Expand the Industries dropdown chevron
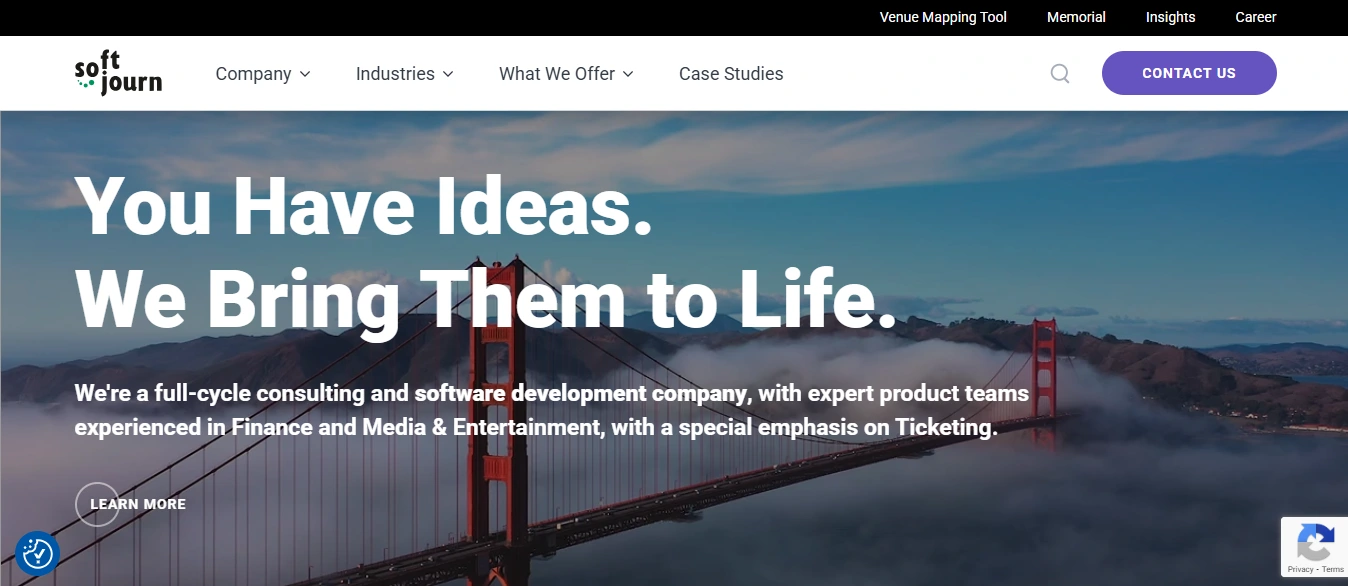This screenshot has height=586, width=1348. (x=448, y=74)
